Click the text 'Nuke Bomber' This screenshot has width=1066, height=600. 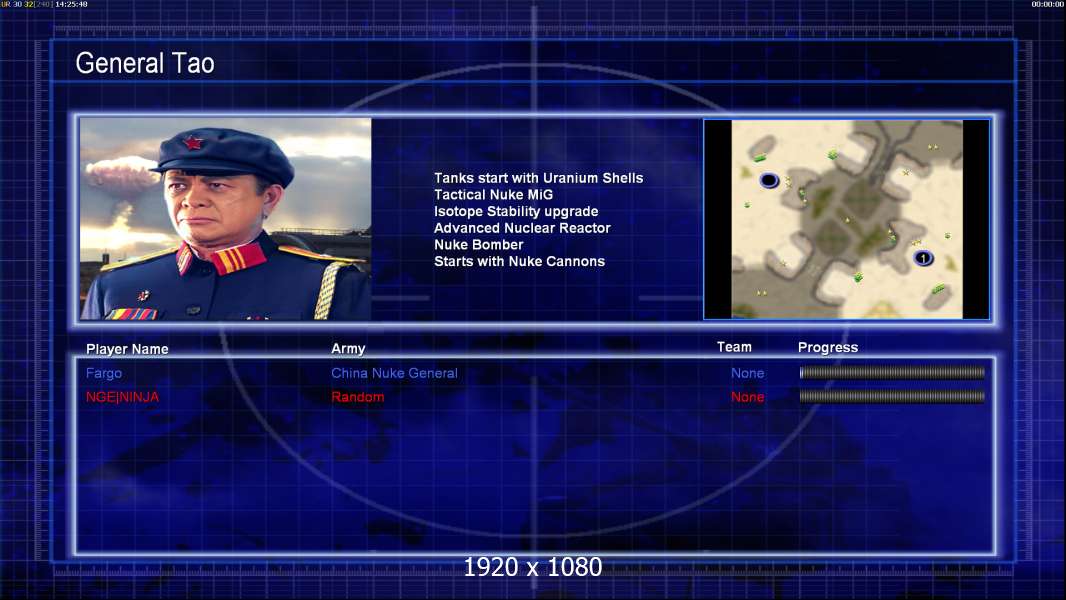click(479, 245)
